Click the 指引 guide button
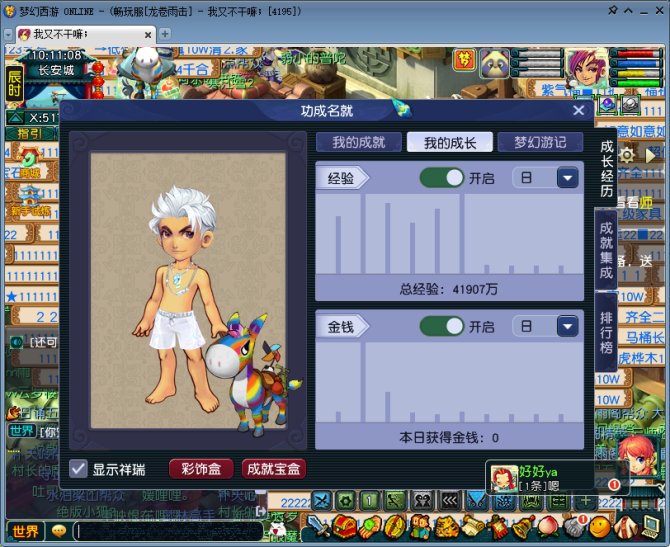 [29, 134]
